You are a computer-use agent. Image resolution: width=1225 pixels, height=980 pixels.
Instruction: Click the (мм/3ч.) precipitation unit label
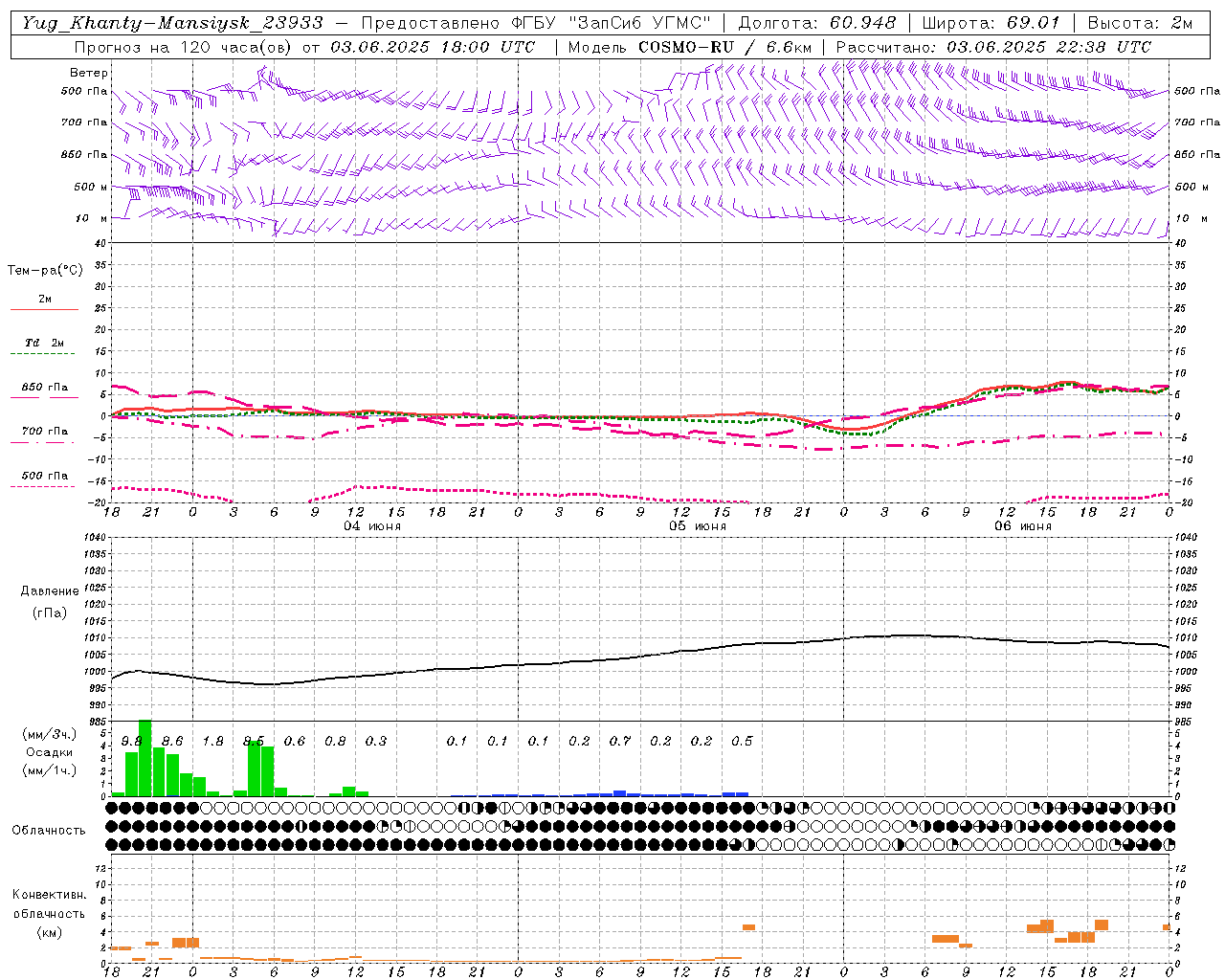pyautogui.click(x=50, y=734)
